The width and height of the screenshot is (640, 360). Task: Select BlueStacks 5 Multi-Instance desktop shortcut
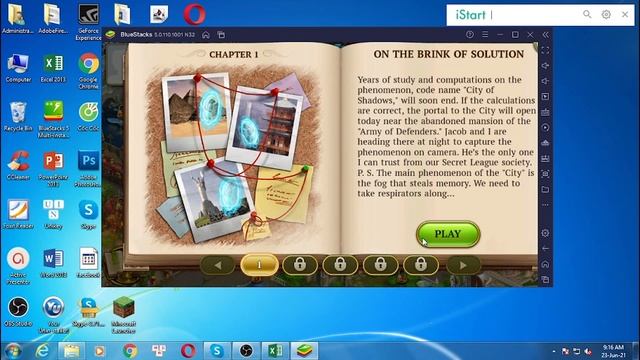[x=53, y=119]
